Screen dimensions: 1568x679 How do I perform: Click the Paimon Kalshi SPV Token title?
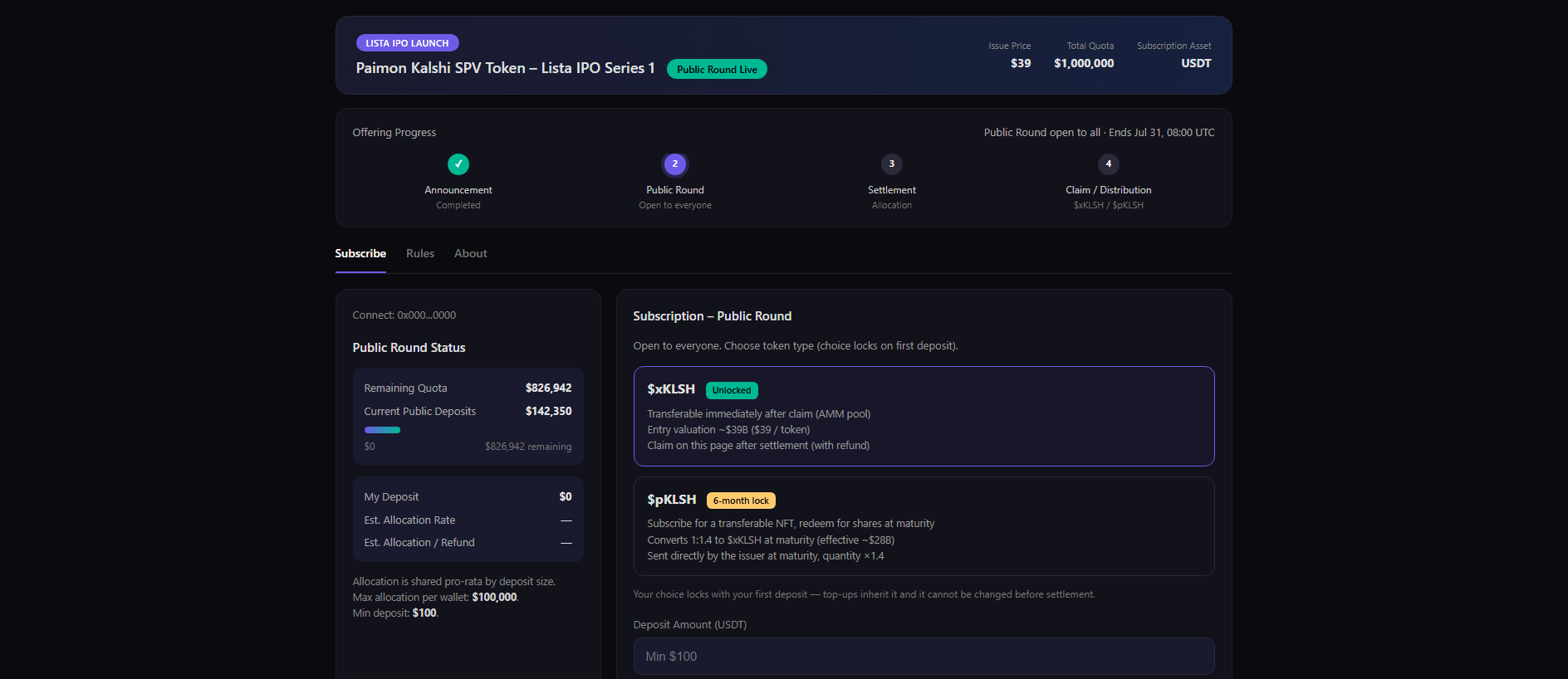(505, 68)
